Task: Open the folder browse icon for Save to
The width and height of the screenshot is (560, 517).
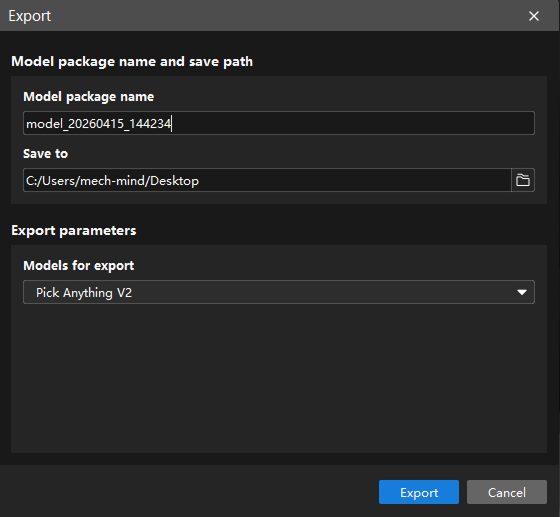Action: tap(523, 180)
